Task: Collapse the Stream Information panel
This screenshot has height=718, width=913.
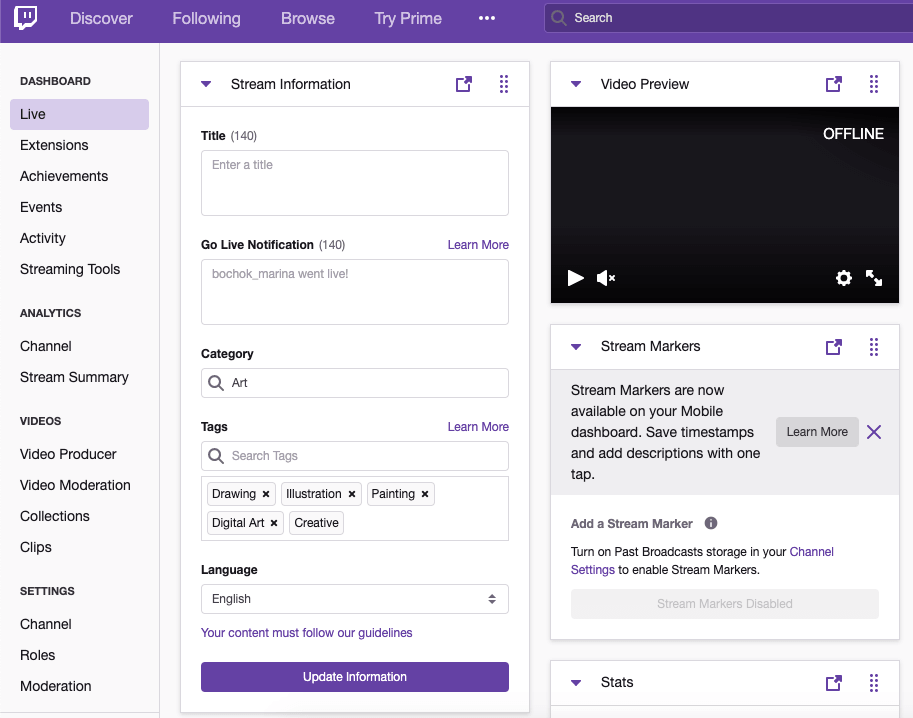Action: click(x=206, y=85)
